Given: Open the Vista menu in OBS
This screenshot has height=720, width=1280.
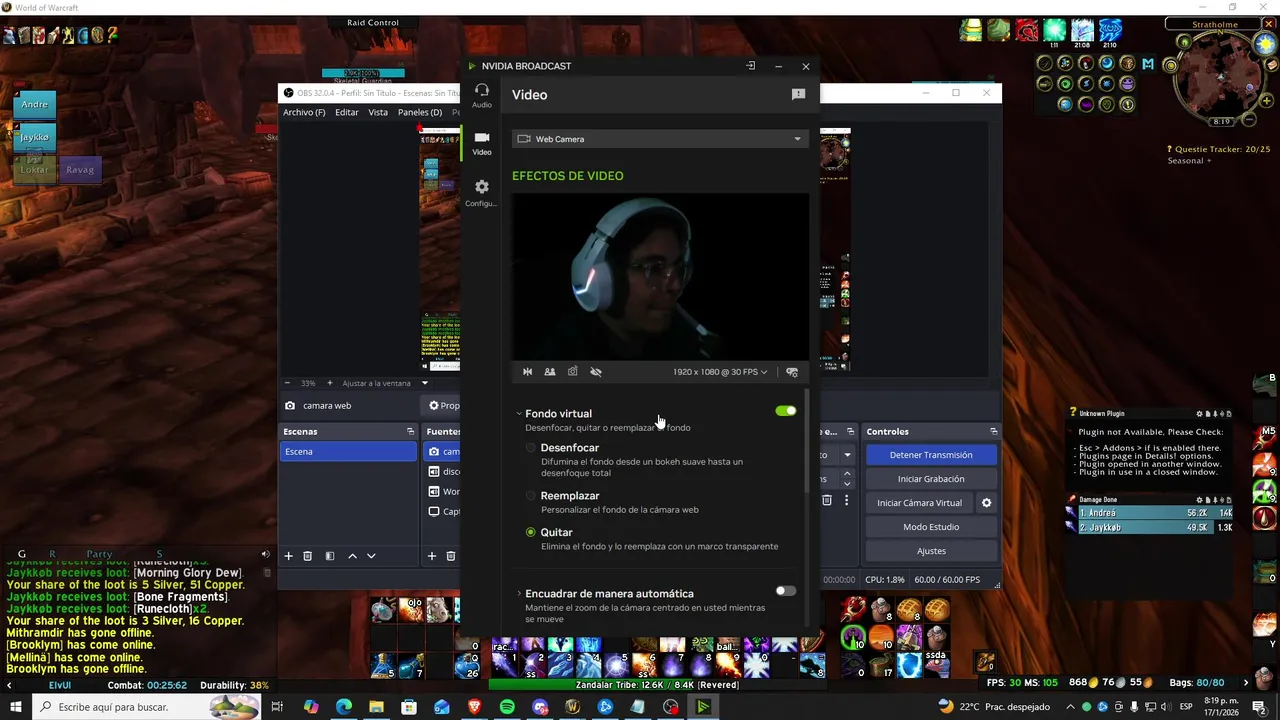Looking at the screenshot, I should point(378,113).
